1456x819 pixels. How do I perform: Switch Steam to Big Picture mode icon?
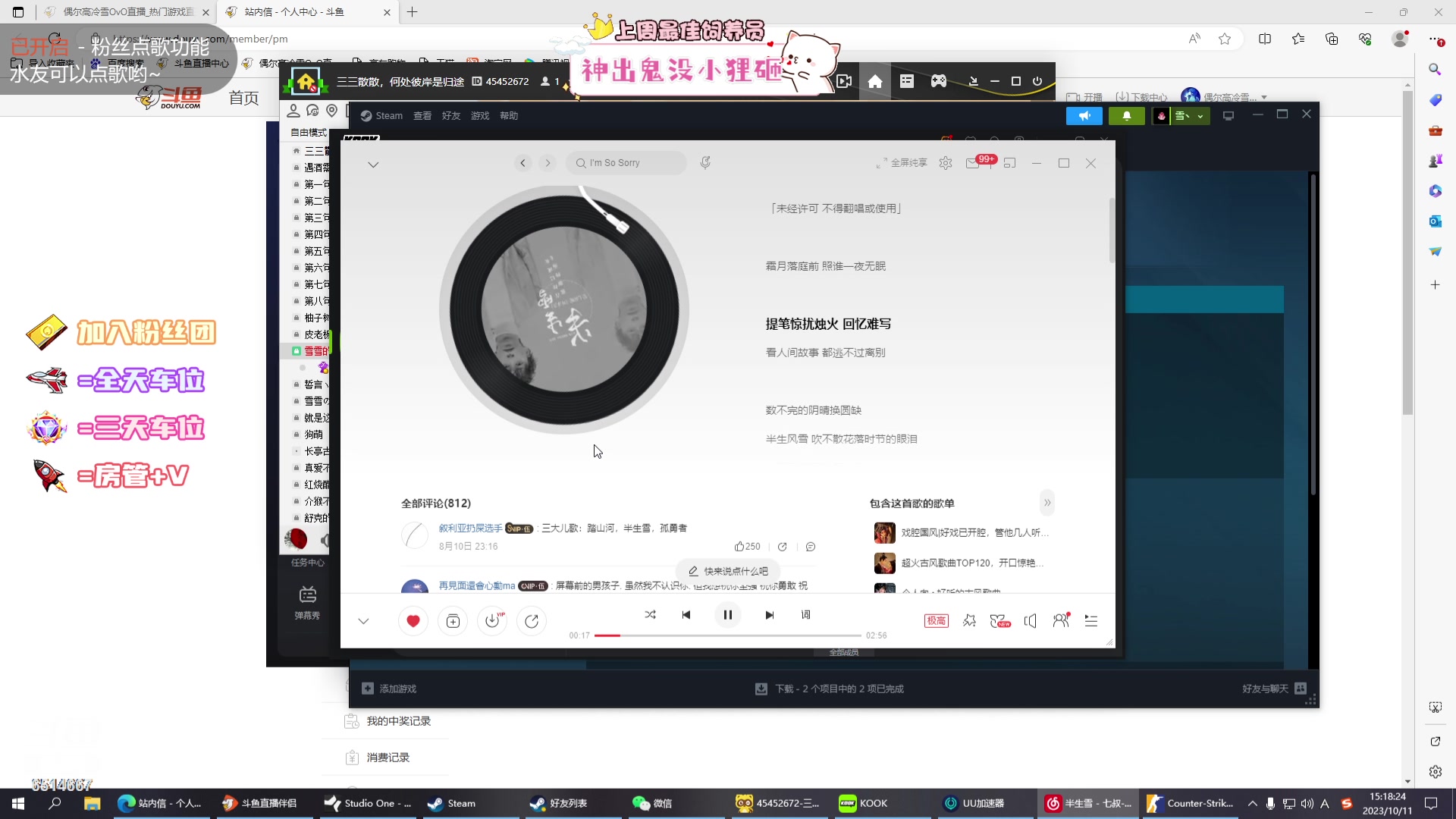tap(1228, 116)
